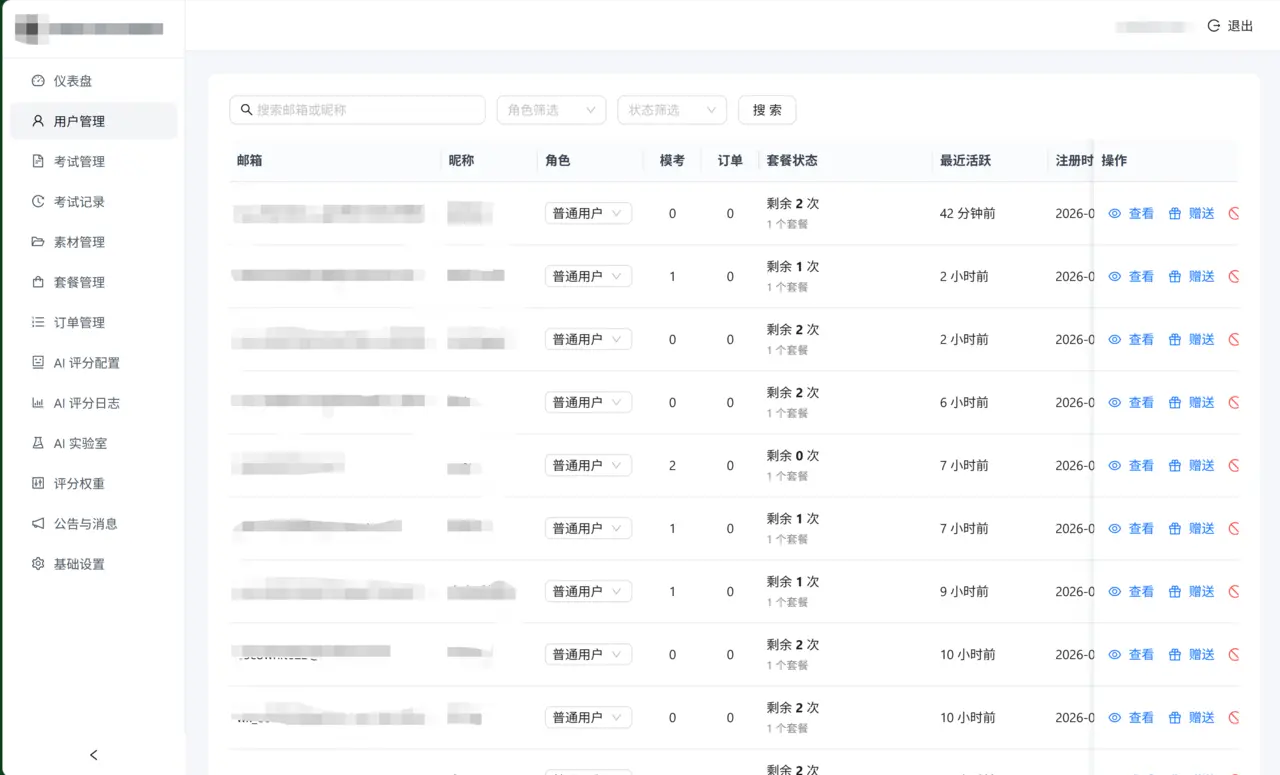Viewport: 1280px width, 775px height.
Task: View the 2 小时前 user with 剩余 2 次
Action: [x=1131, y=339]
